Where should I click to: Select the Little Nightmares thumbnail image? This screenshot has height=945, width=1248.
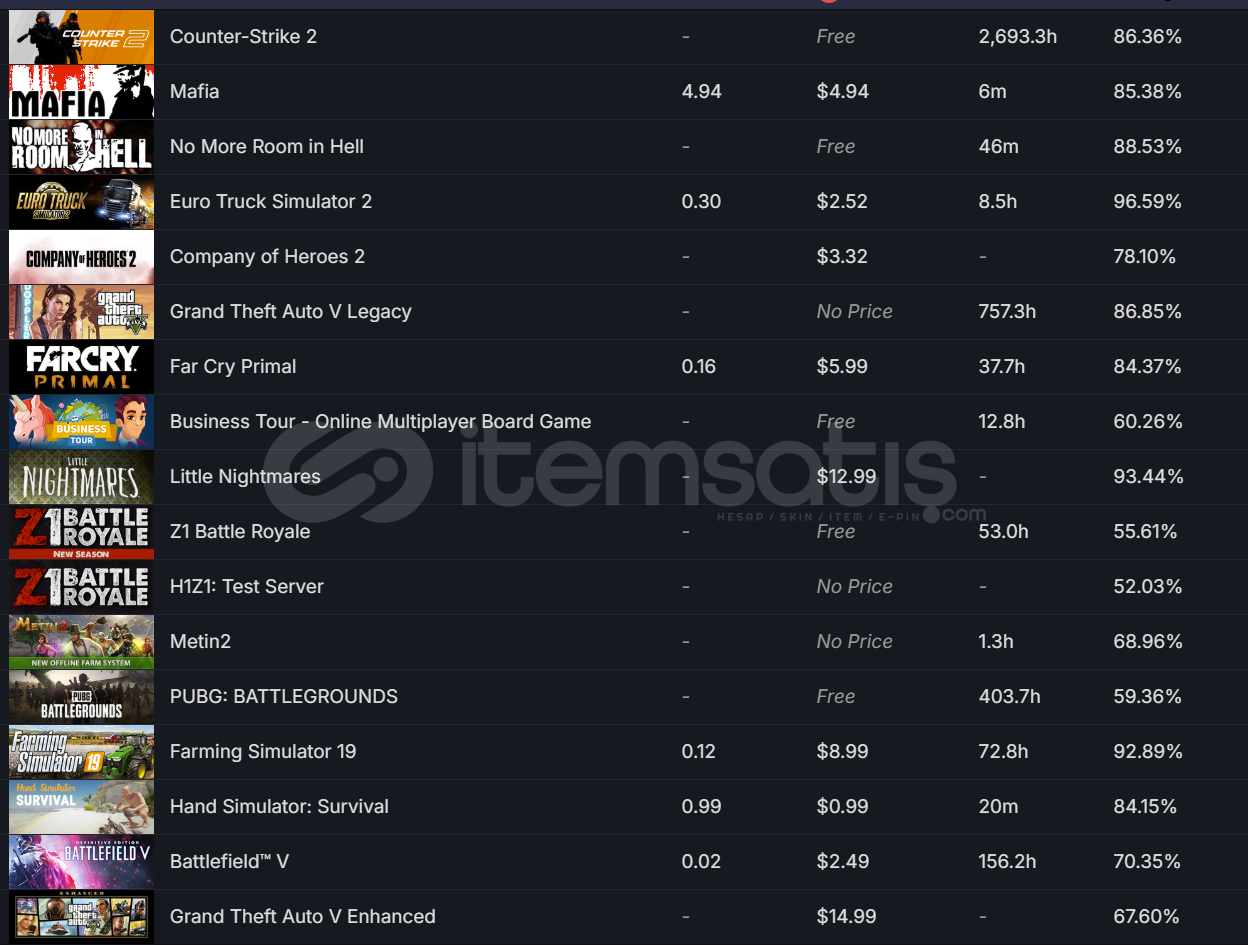pyautogui.click(x=81, y=477)
